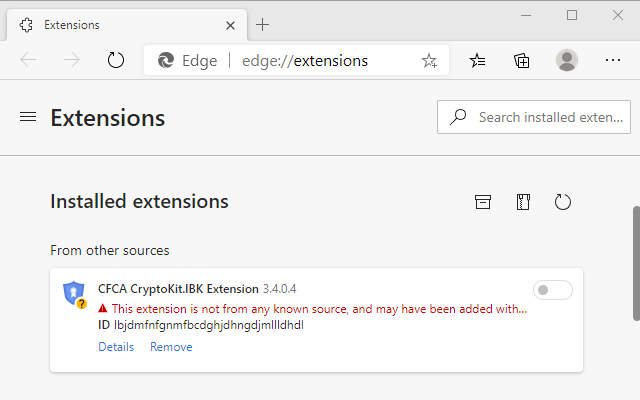Click the user profile avatar
This screenshot has height=400, width=640.
tap(567, 60)
